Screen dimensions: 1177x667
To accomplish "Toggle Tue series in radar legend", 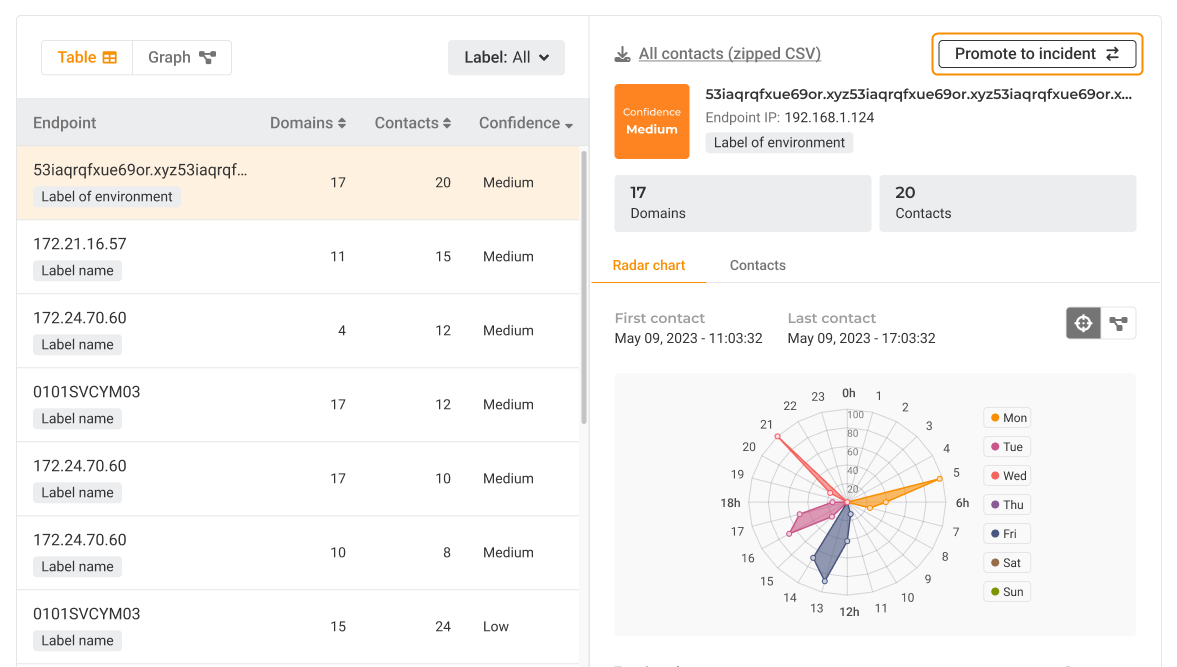I will [1007, 446].
